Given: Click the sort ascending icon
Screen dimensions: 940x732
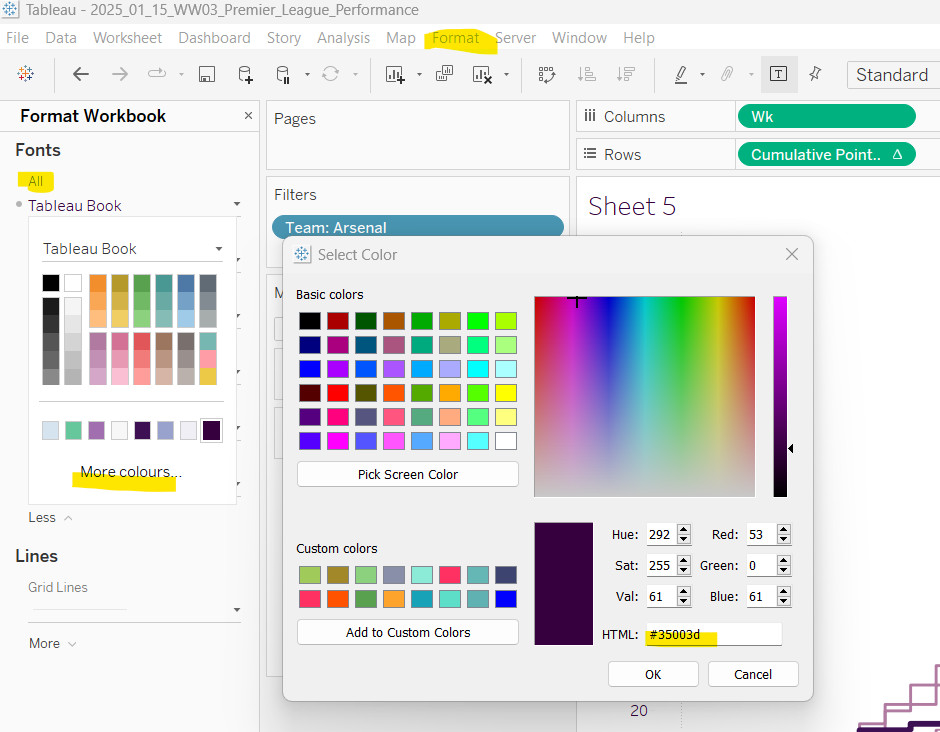Looking at the screenshot, I should pyautogui.click(x=586, y=74).
